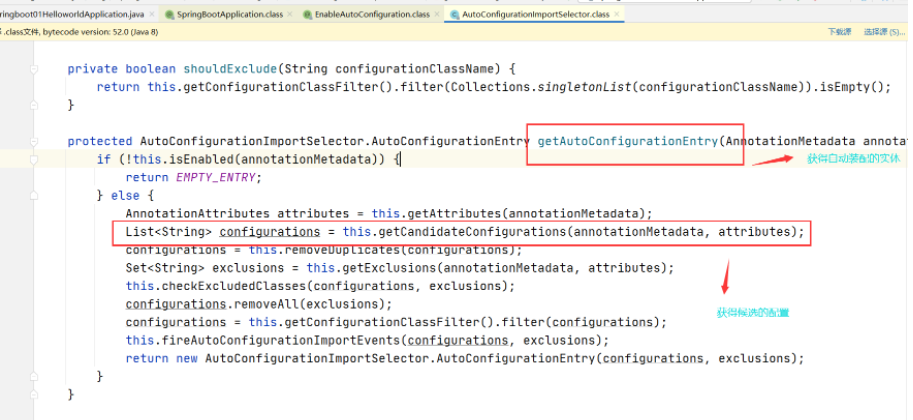Open the EnableAutoConfiguration.class tab

click(x=372, y=15)
